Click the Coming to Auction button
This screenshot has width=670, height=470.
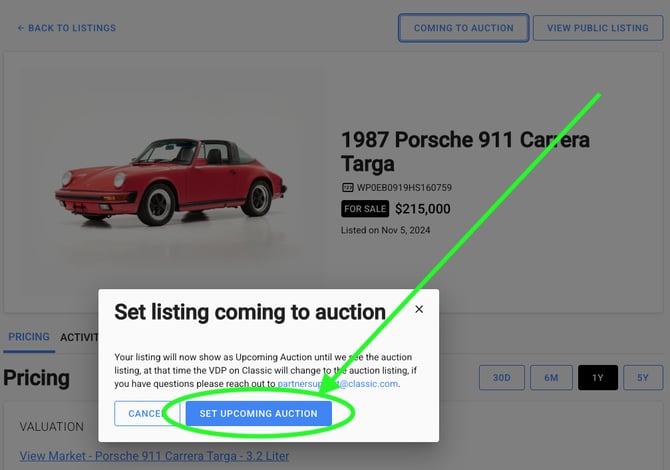coord(463,28)
